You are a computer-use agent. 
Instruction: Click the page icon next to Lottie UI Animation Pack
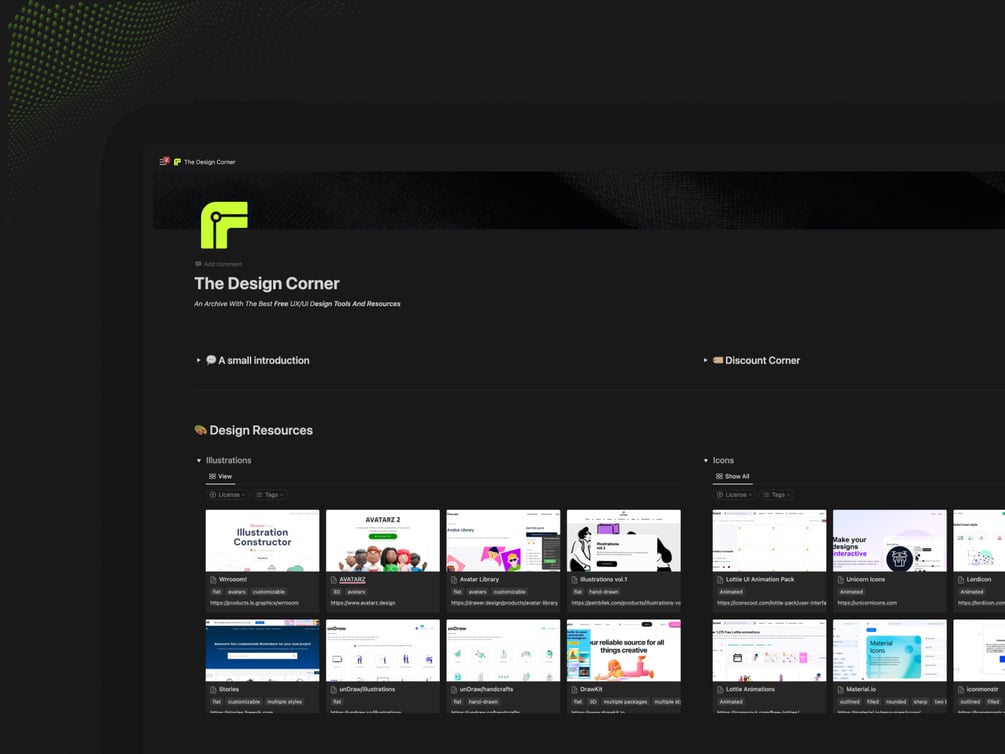click(x=720, y=580)
